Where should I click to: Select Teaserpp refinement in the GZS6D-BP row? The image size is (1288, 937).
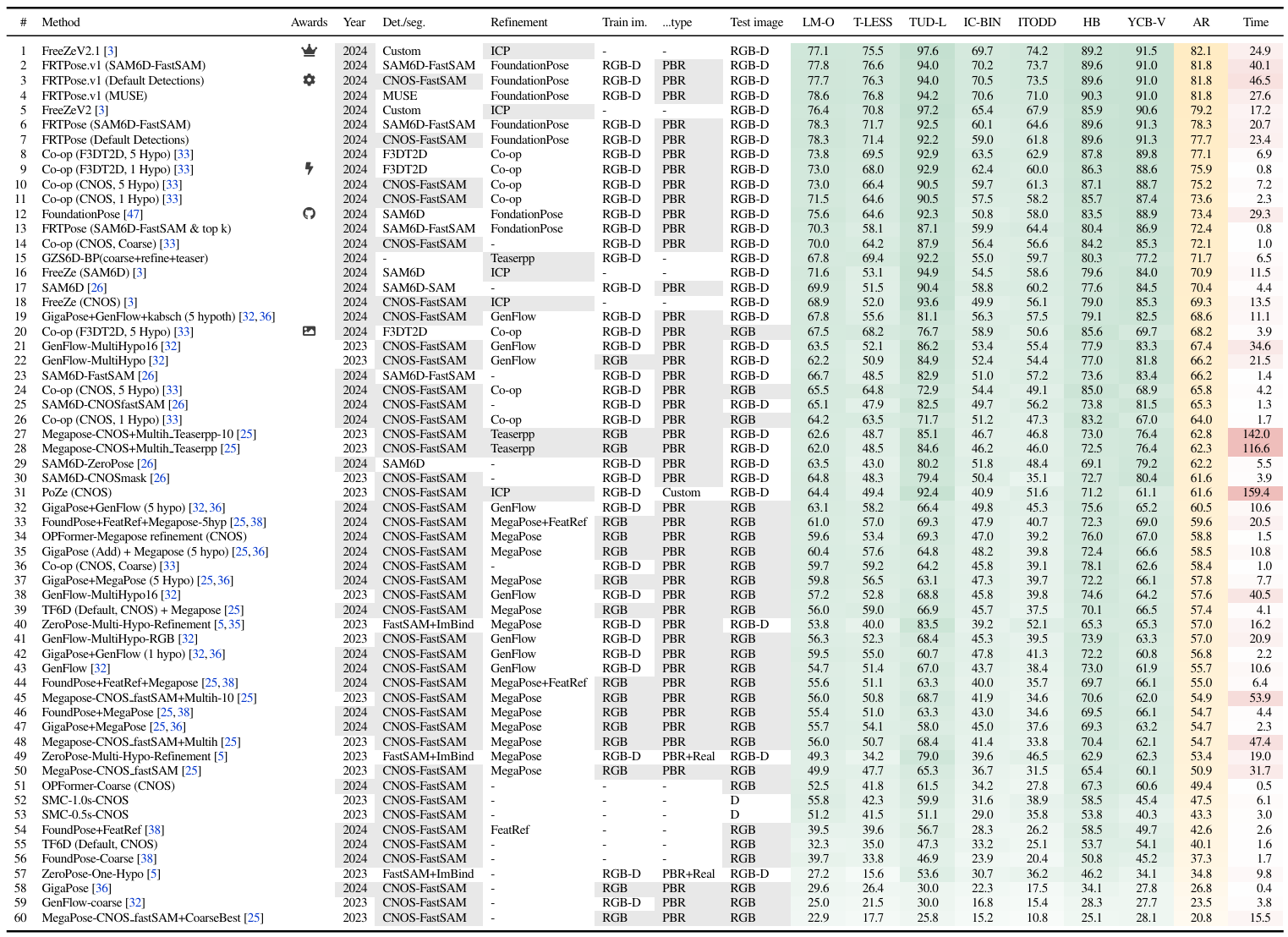[512, 258]
